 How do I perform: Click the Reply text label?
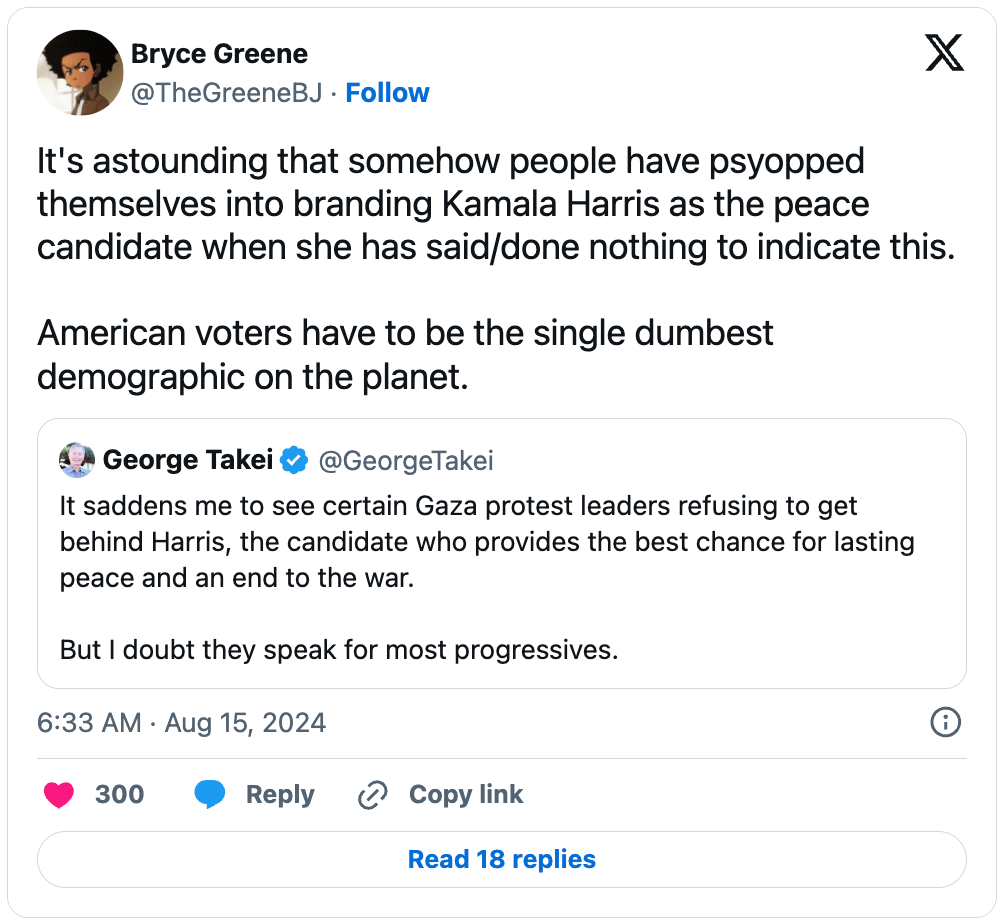(280, 795)
